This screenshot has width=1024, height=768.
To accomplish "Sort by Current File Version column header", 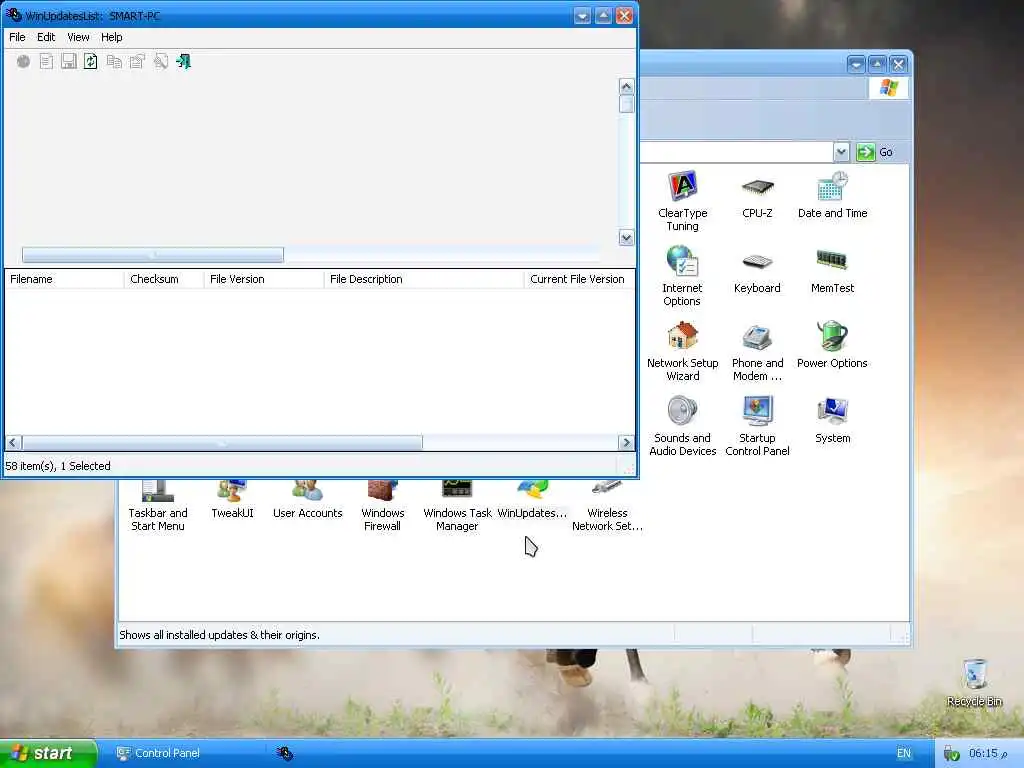I will pyautogui.click(x=579, y=279).
